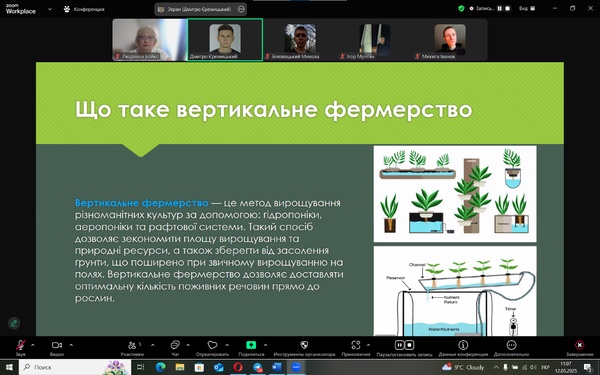The height and width of the screenshot is (375, 600).
Task: Expand audio options arrow next to Звук
Action: point(33,345)
